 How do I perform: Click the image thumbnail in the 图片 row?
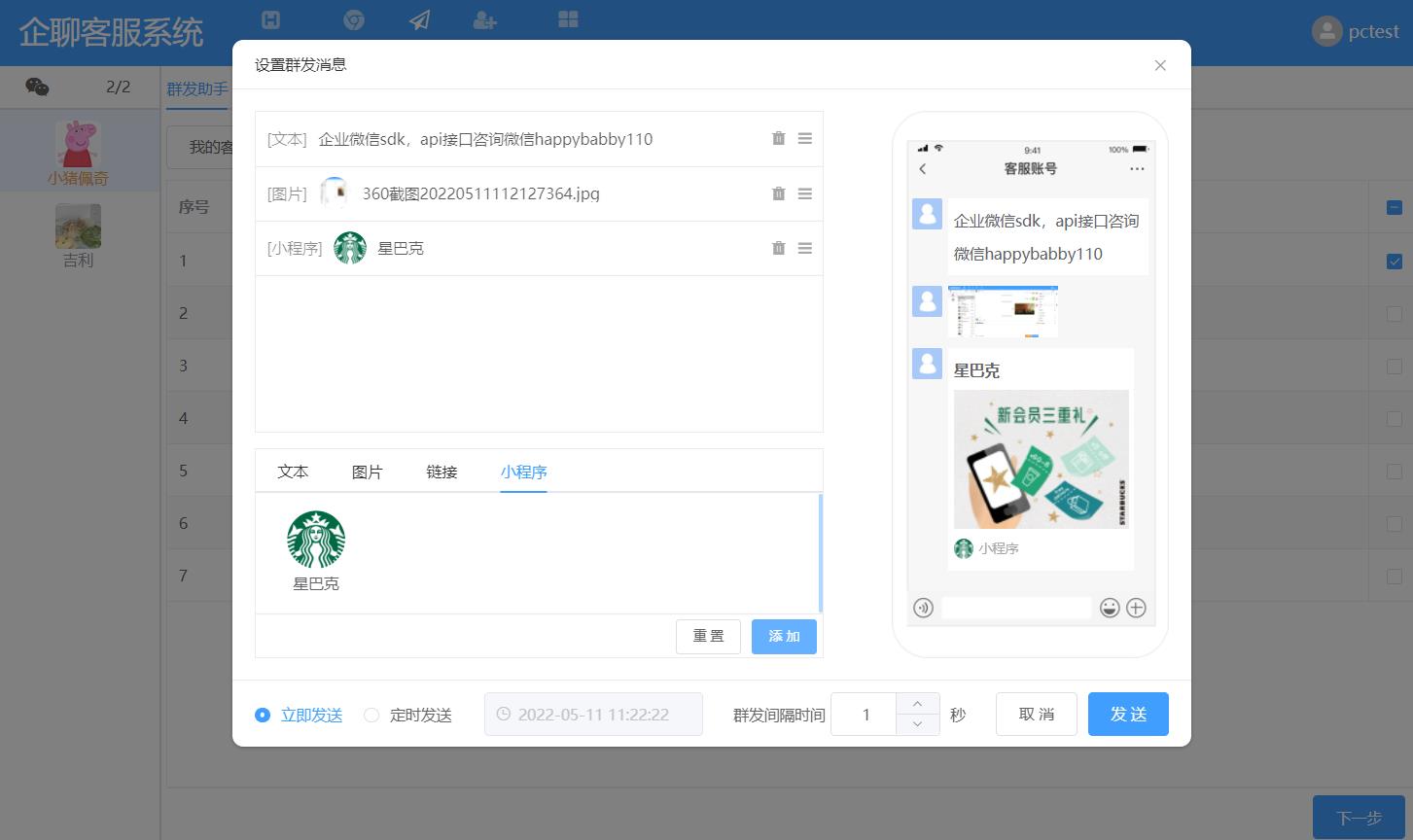point(334,193)
